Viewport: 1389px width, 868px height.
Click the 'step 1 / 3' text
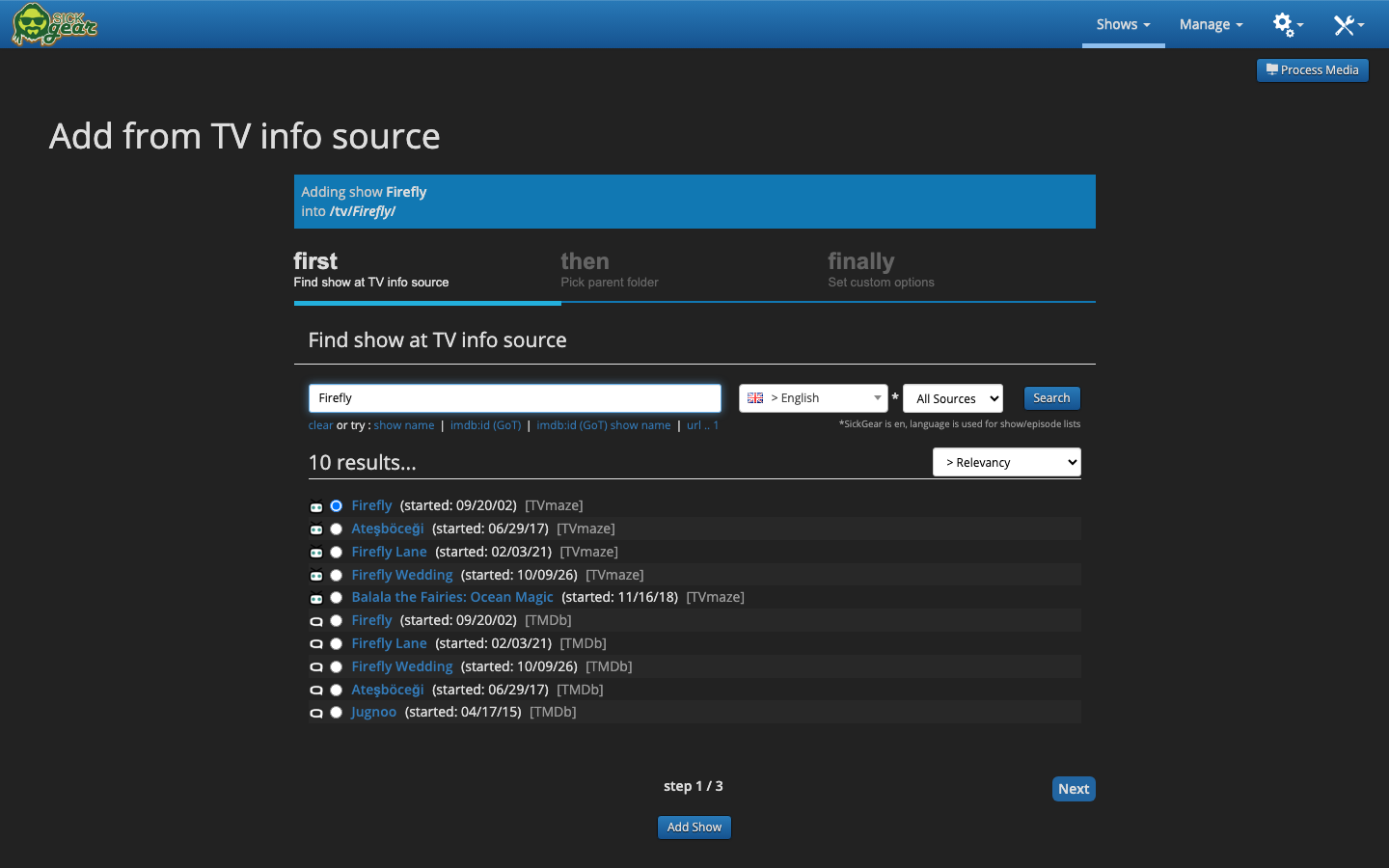click(x=694, y=786)
